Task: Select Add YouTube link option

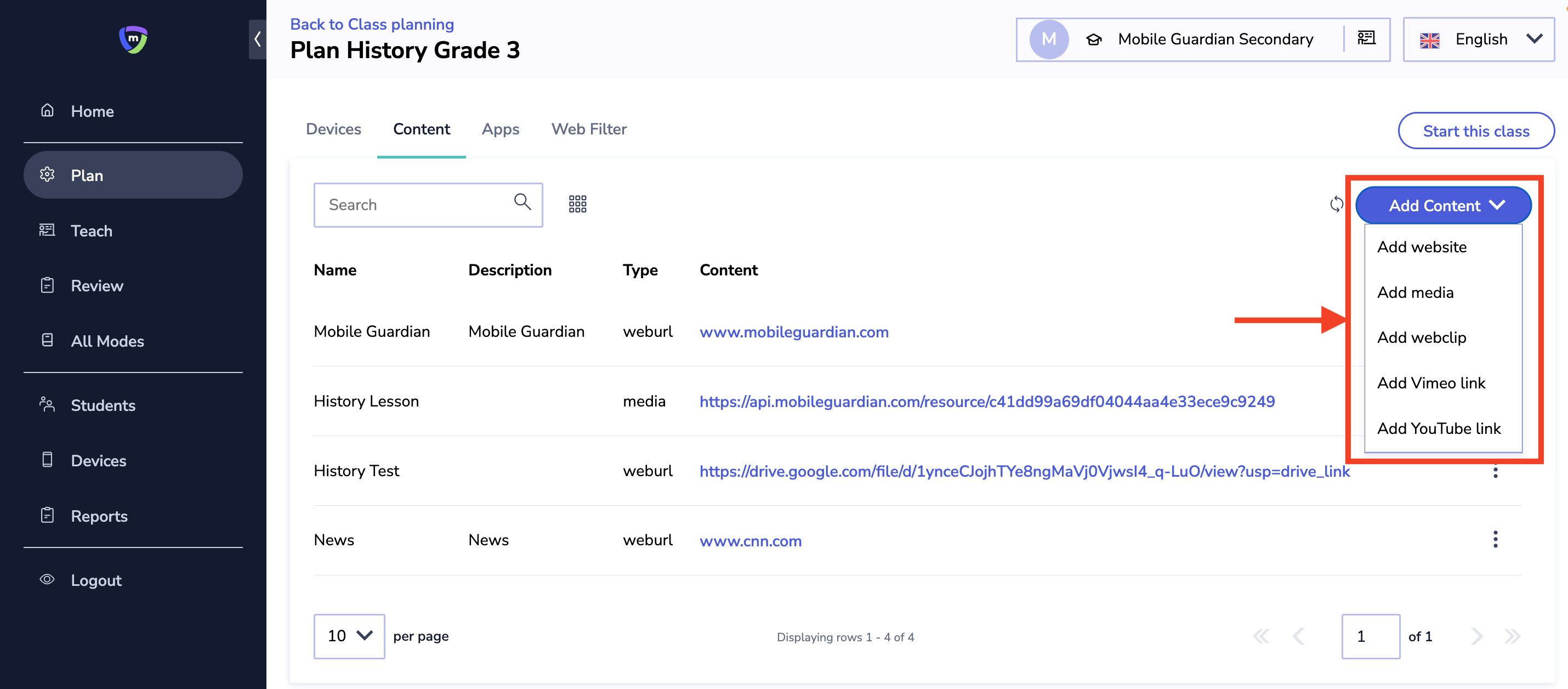Action: tap(1439, 428)
